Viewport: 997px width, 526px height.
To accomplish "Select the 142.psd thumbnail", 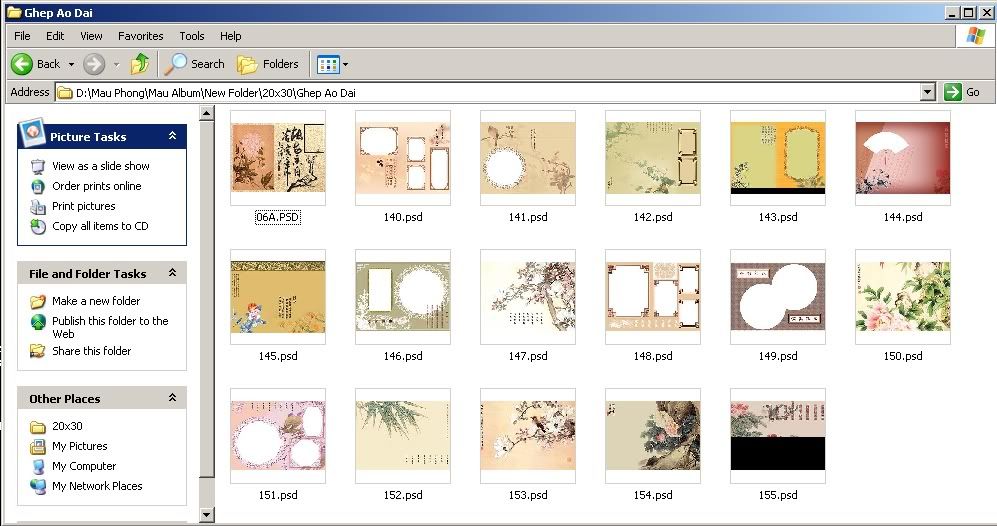I will [x=653, y=158].
